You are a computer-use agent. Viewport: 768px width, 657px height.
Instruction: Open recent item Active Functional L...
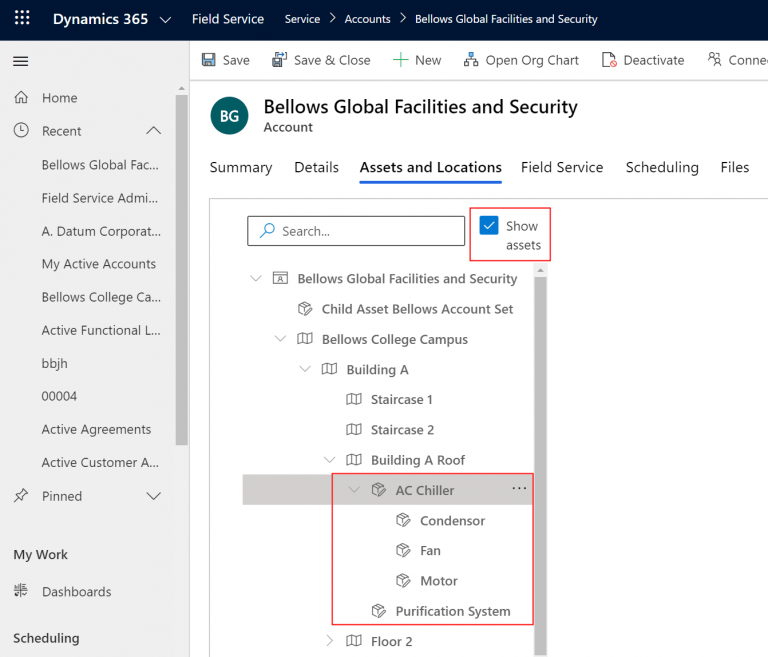[101, 330]
